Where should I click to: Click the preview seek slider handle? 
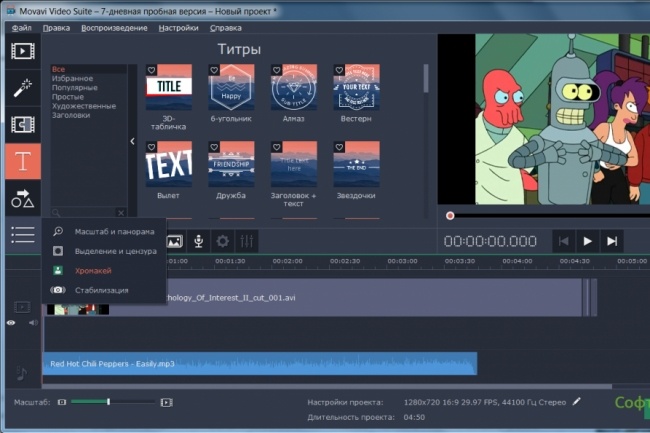pyautogui.click(x=450, y=216)
